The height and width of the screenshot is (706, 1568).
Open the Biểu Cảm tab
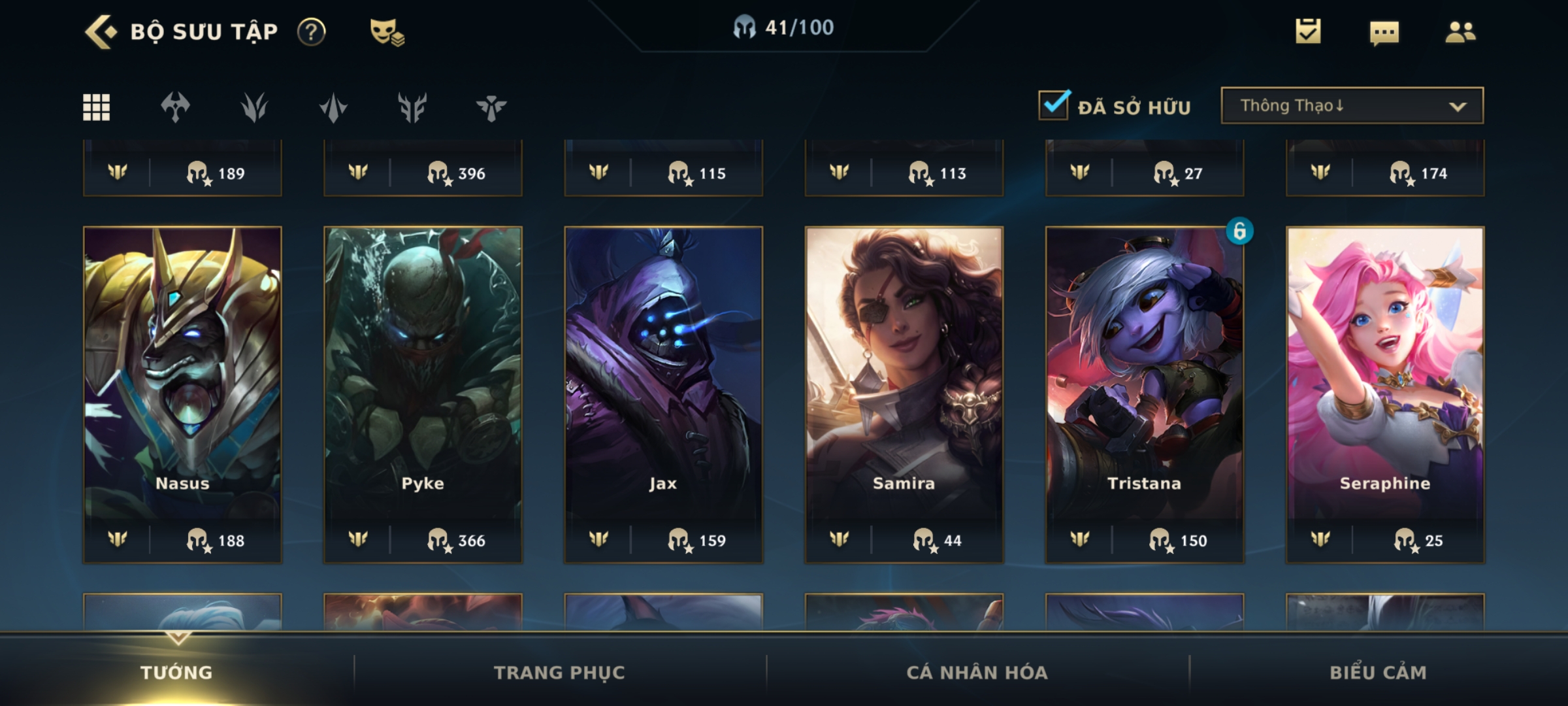click(x=1378, y=672)
